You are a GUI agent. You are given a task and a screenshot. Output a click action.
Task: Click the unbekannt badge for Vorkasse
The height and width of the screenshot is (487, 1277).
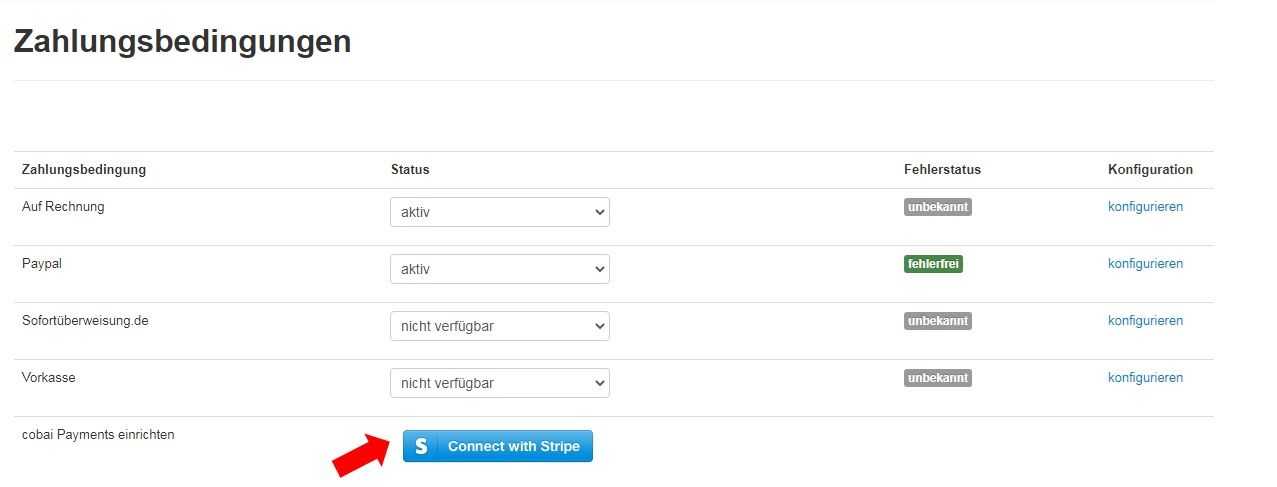click(938, 378)
